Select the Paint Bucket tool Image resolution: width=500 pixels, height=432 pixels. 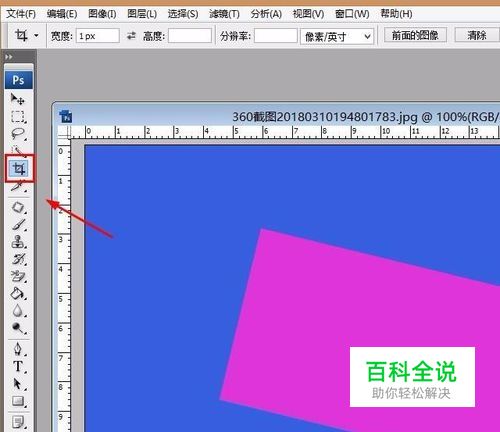click(18, 294)
